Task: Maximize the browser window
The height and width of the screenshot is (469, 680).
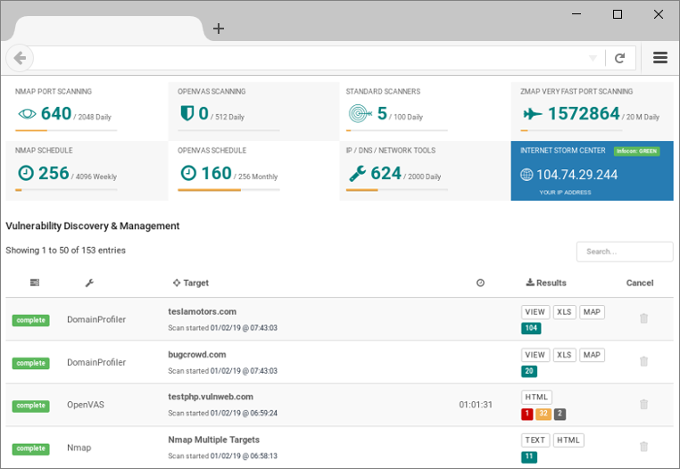Action: 617,15
